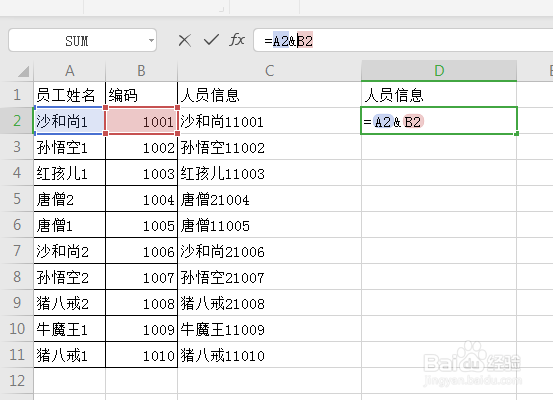553x400 pixels.
Task: Click cell A5 唐僧2
Action: coord(70,199)
